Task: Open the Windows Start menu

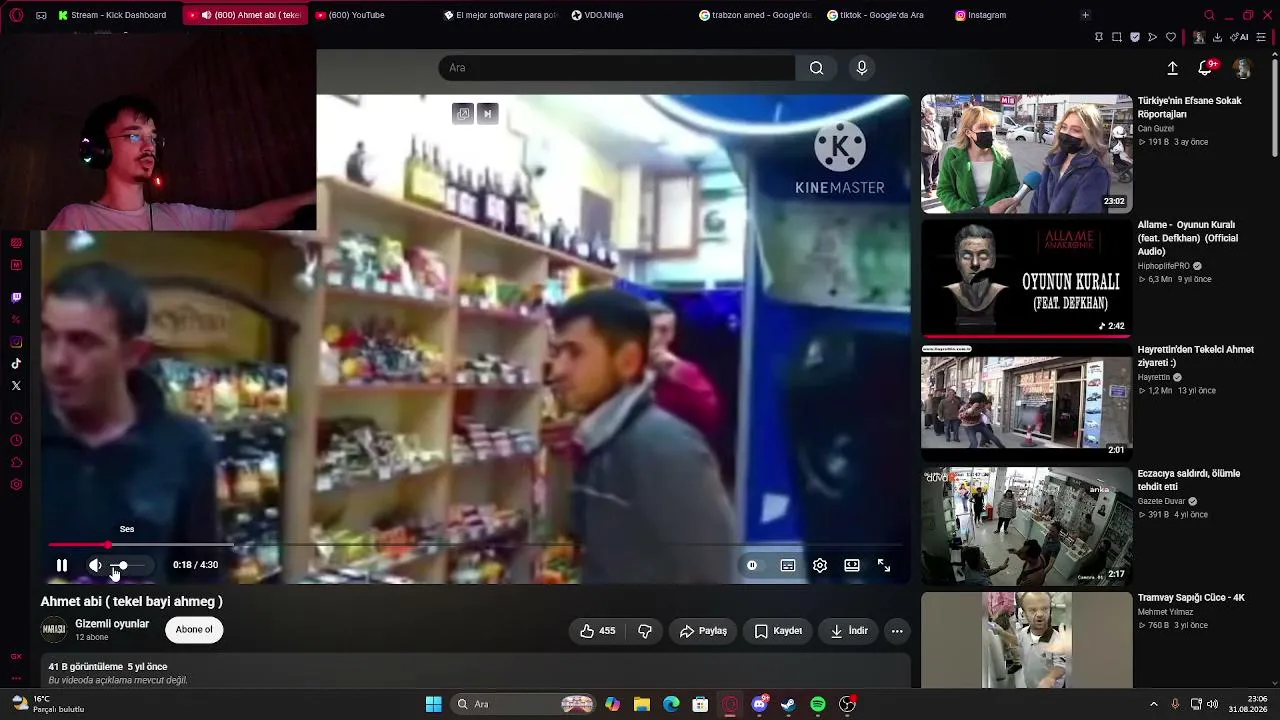Action: (433, 704)
